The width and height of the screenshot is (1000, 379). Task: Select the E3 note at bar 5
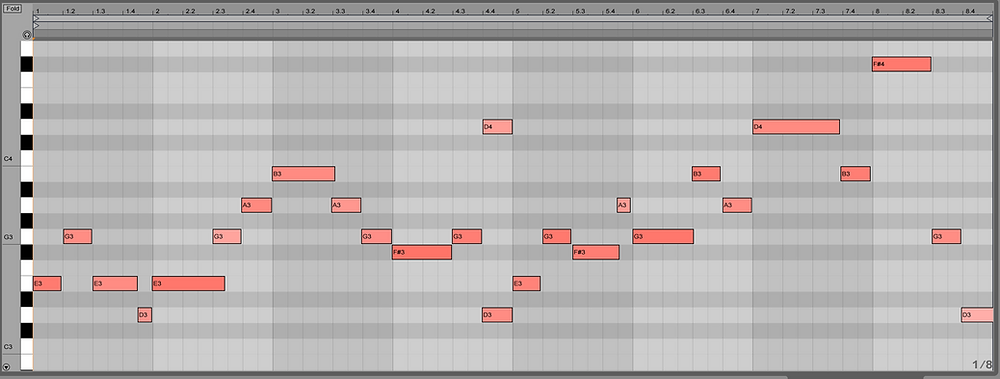(x=527, y=283)
